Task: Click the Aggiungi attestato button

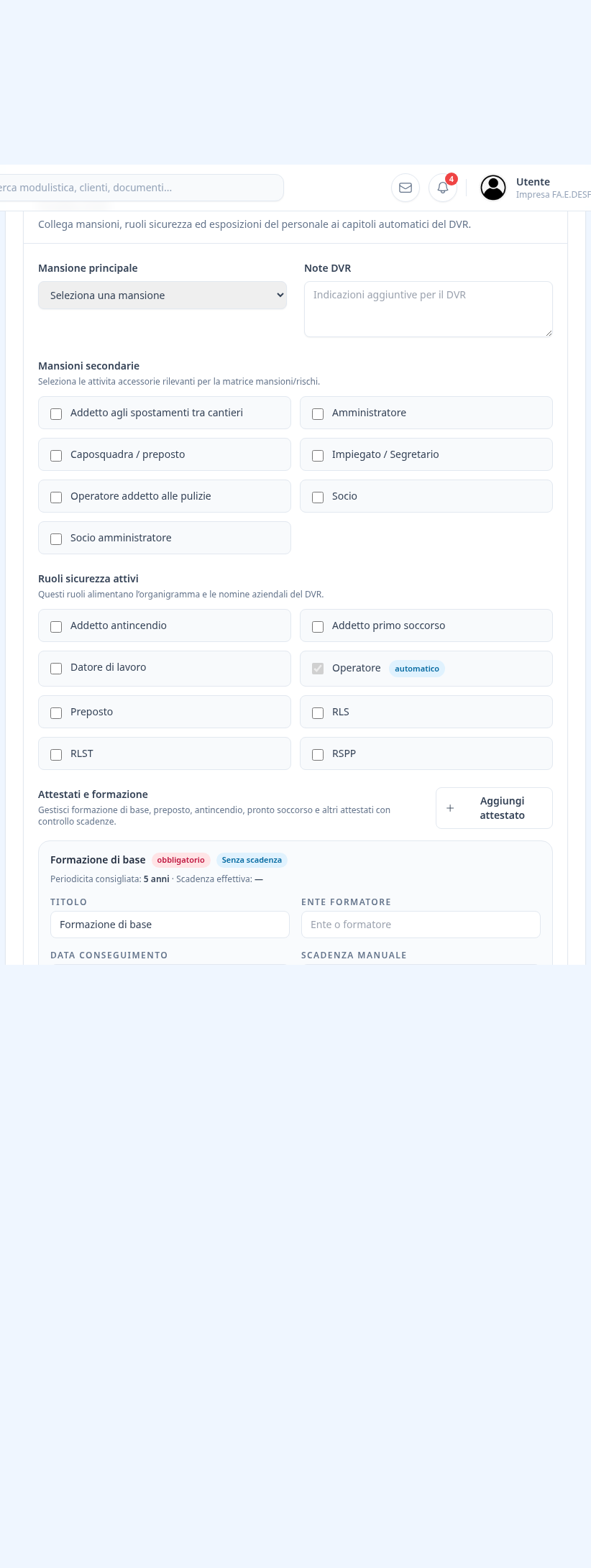Action: [494, 808]
